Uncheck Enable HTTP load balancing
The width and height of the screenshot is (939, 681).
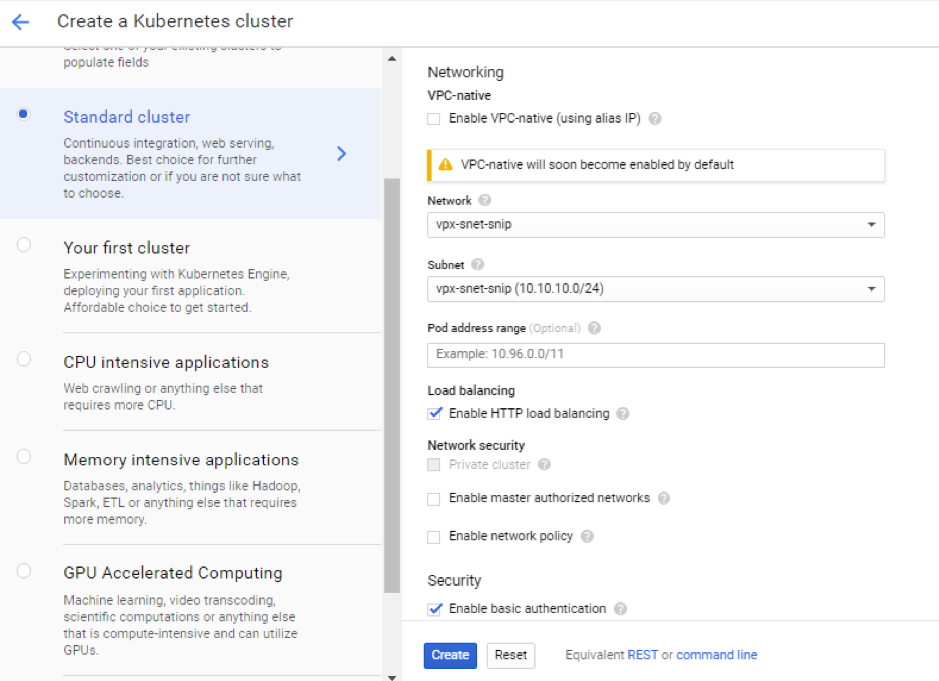pos(434,414)
